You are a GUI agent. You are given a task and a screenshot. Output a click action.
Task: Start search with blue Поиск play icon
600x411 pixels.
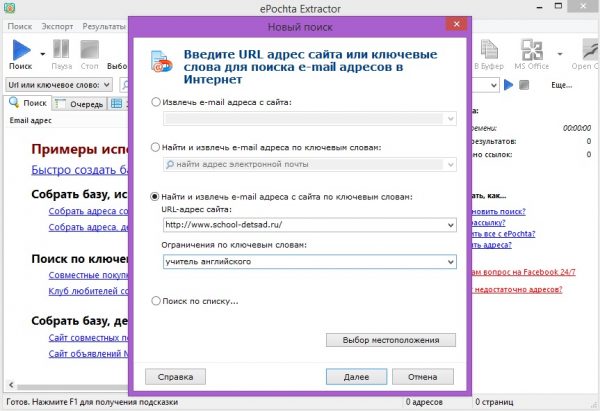tap(21, 51)
